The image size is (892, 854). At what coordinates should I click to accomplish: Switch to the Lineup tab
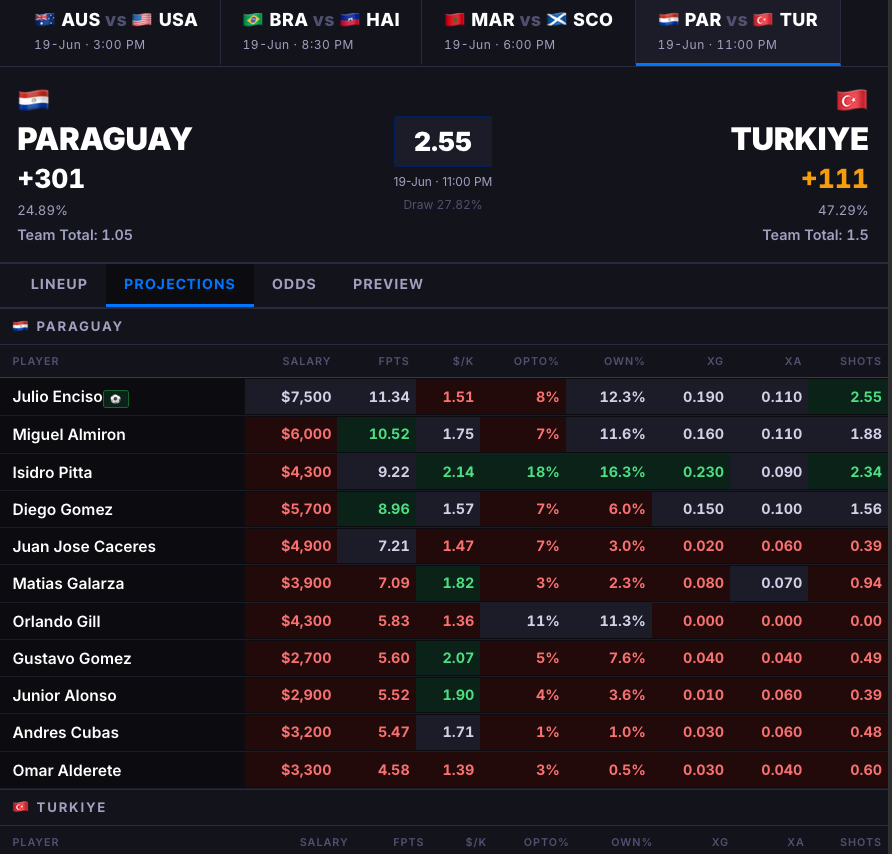(59, 284)
